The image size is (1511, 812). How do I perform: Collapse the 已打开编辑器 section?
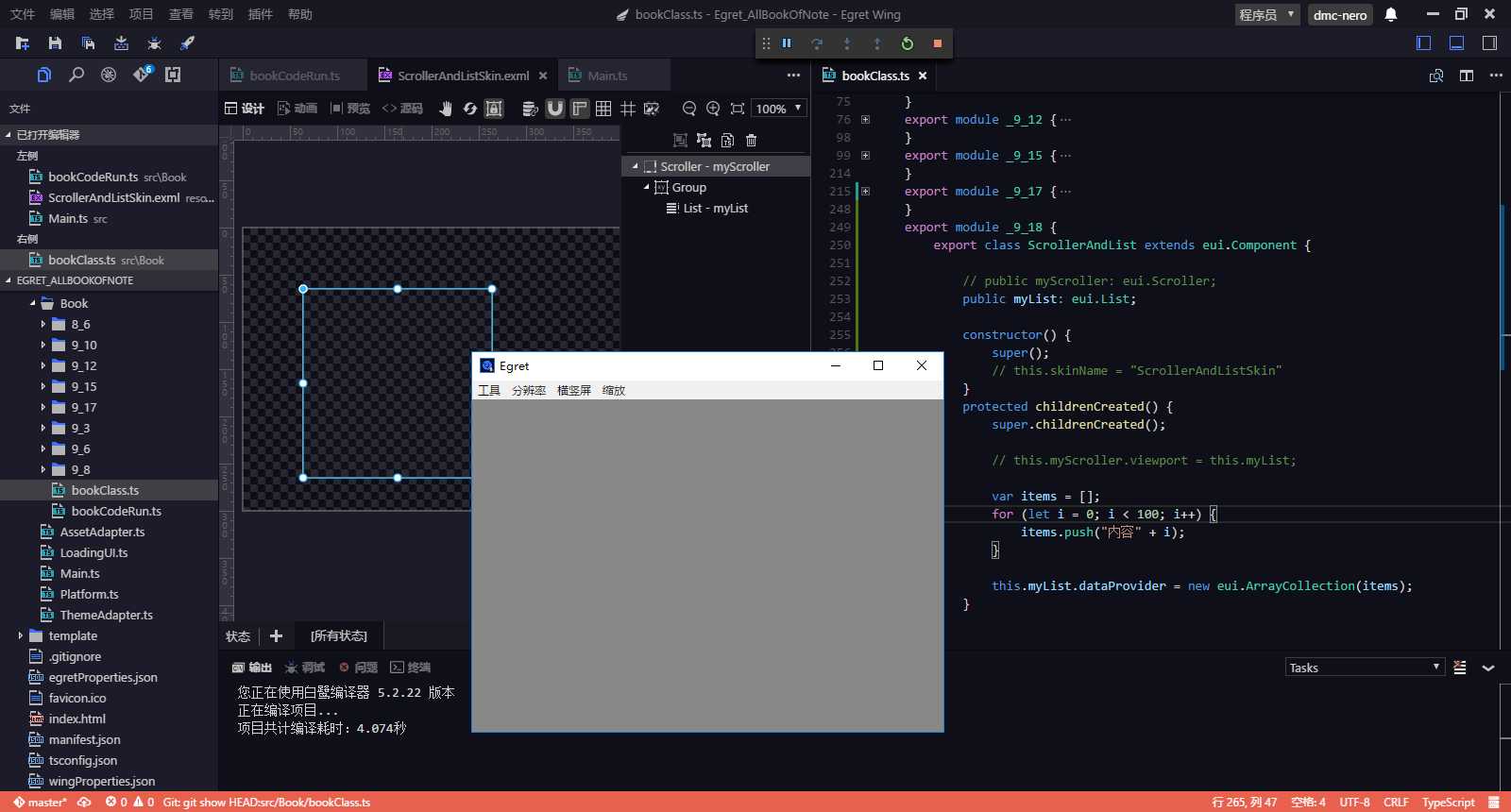[8, 135]
